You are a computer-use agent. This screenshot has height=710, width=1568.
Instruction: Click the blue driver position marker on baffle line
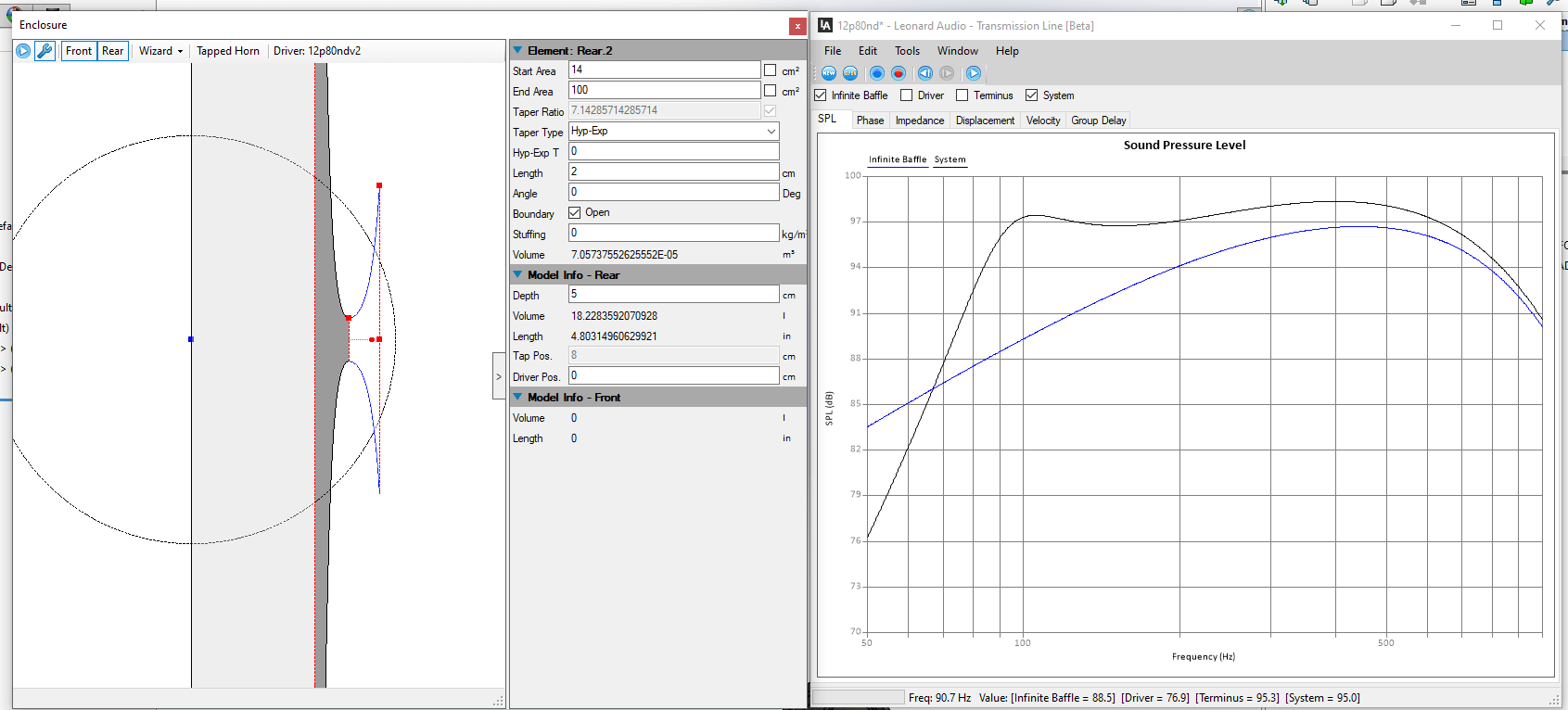[x=191, y=339]
